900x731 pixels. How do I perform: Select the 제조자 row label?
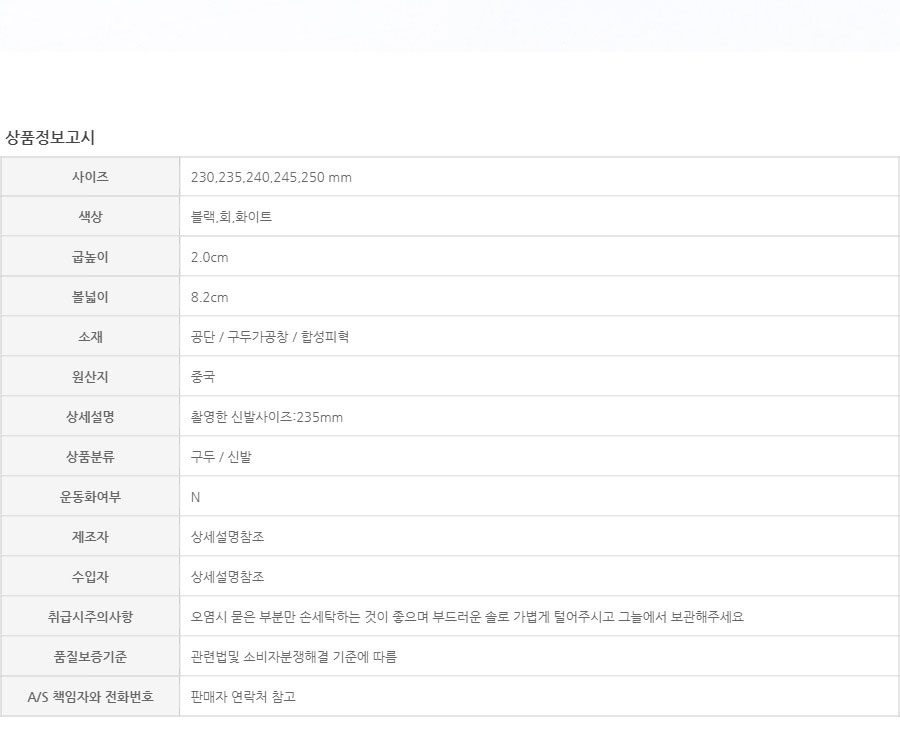[x=90, y=537]
